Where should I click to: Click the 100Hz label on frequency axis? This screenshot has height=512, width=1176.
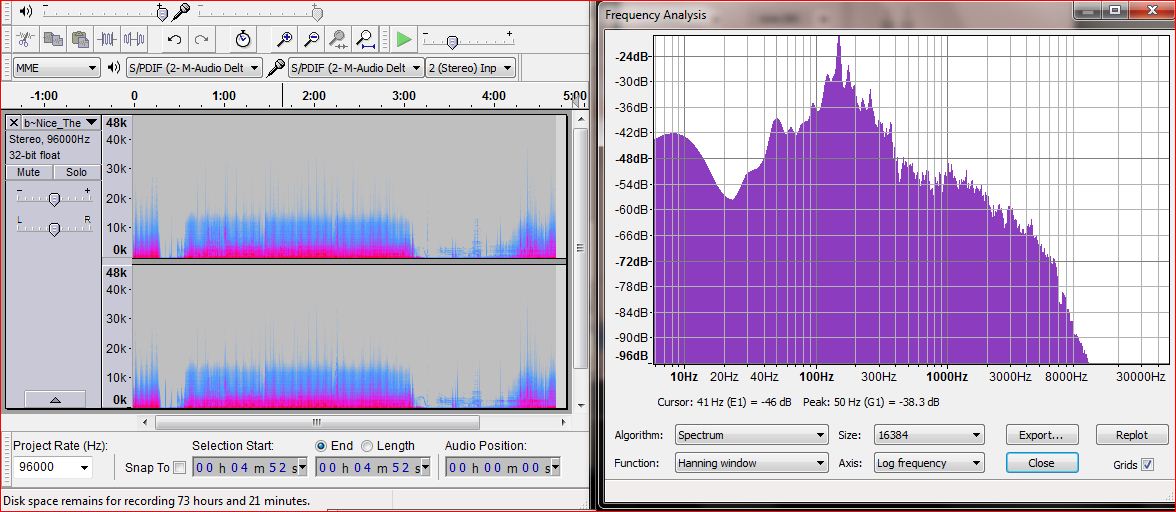816,376
